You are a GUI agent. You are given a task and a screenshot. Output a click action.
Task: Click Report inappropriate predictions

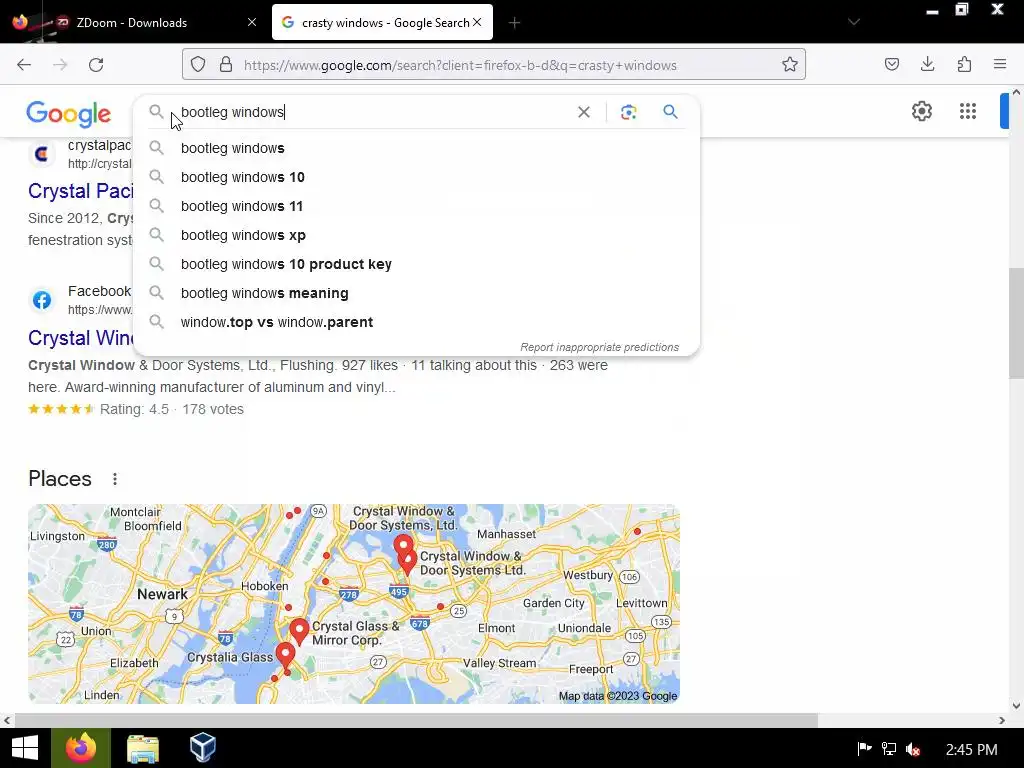pyautogui.click(x=600, y=347)
